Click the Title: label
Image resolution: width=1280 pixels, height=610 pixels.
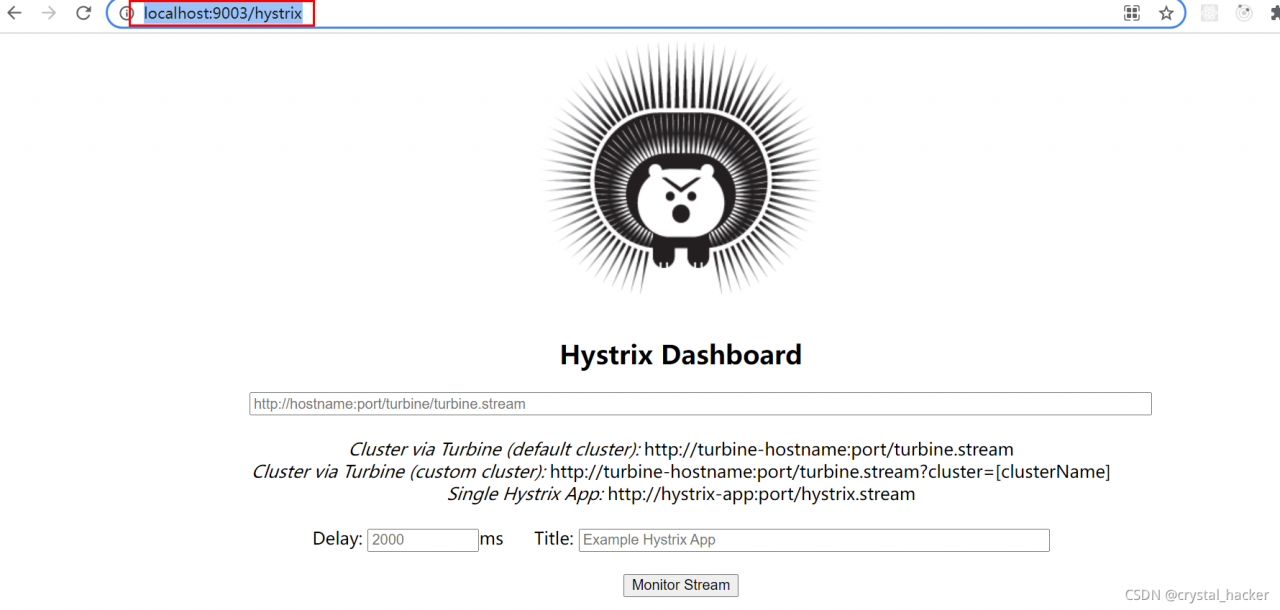click(x=554, y=539)
